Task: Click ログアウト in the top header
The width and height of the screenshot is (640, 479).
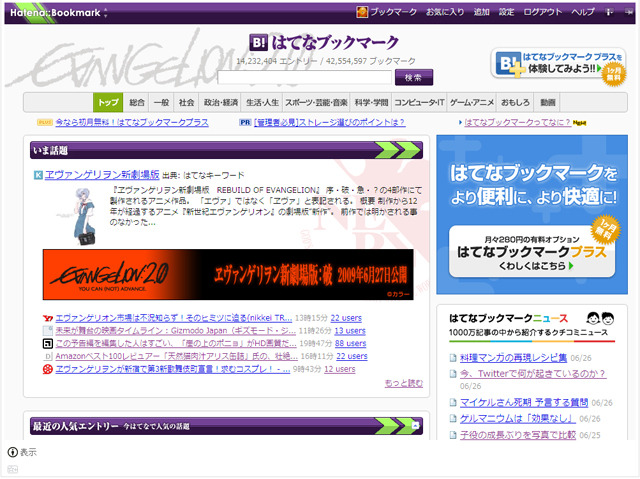Action: pyautogui.click(x=542, y=12)
